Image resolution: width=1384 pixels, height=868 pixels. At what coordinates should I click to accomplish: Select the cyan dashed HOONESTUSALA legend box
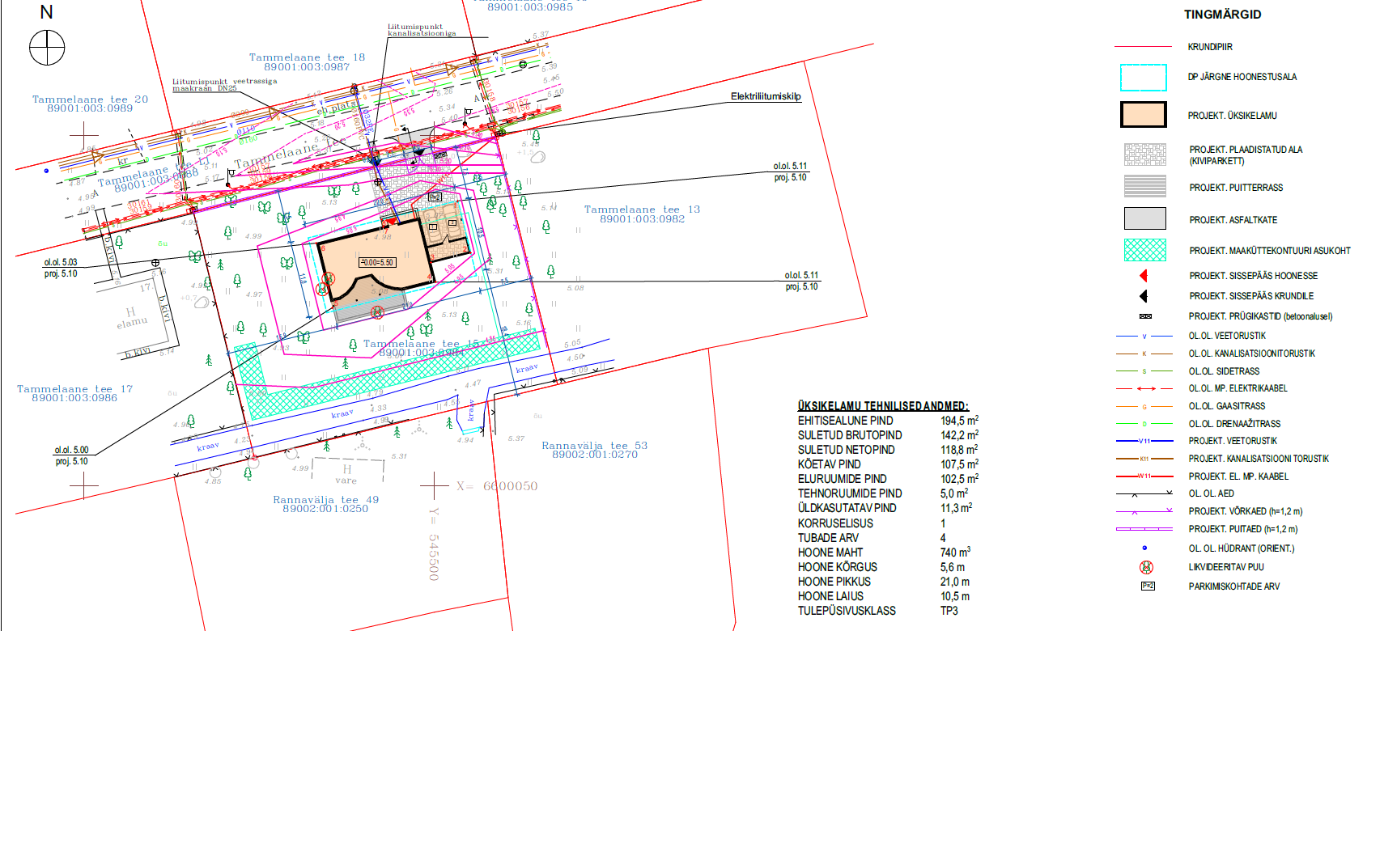(1143, 78)
